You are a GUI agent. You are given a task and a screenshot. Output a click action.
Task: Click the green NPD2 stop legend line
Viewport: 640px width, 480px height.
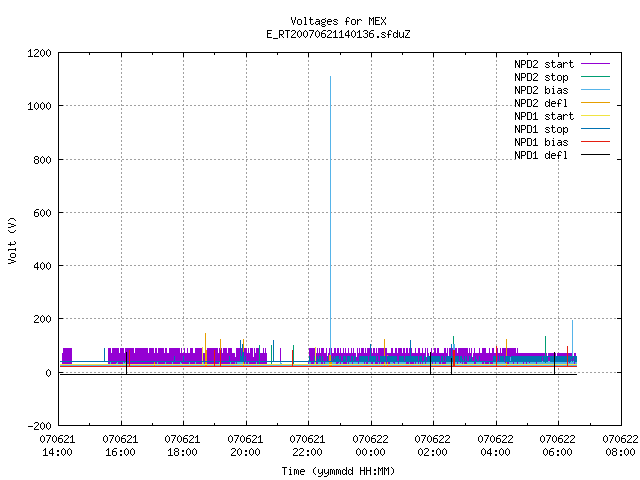pos(596,77)
